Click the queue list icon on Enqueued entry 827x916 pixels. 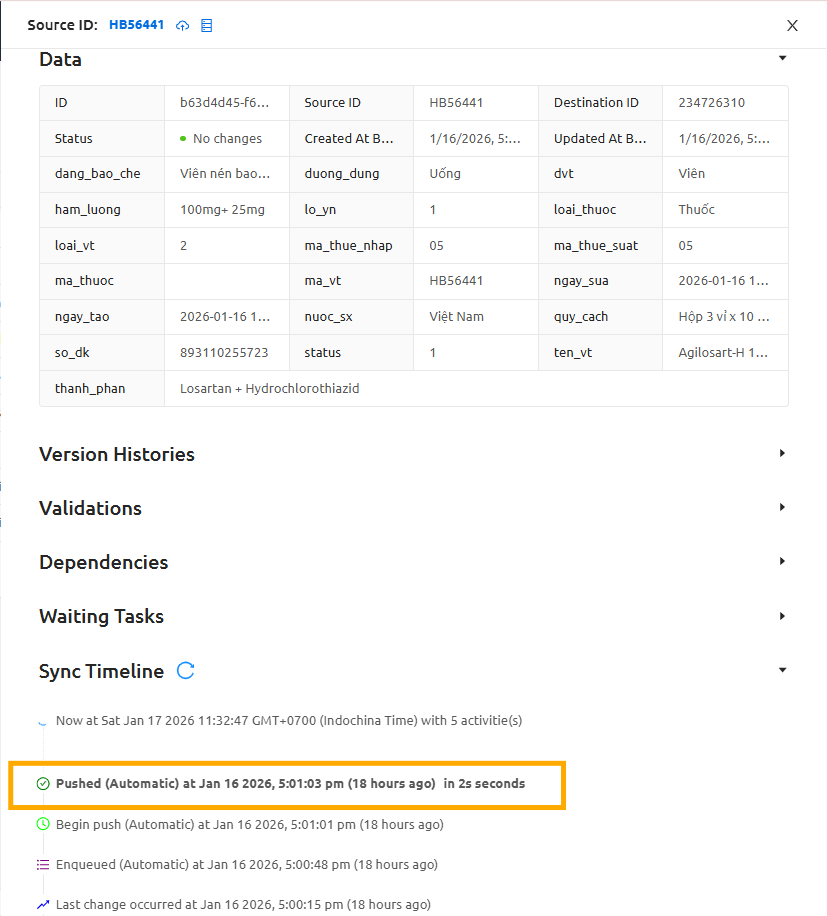coord(43,864)
